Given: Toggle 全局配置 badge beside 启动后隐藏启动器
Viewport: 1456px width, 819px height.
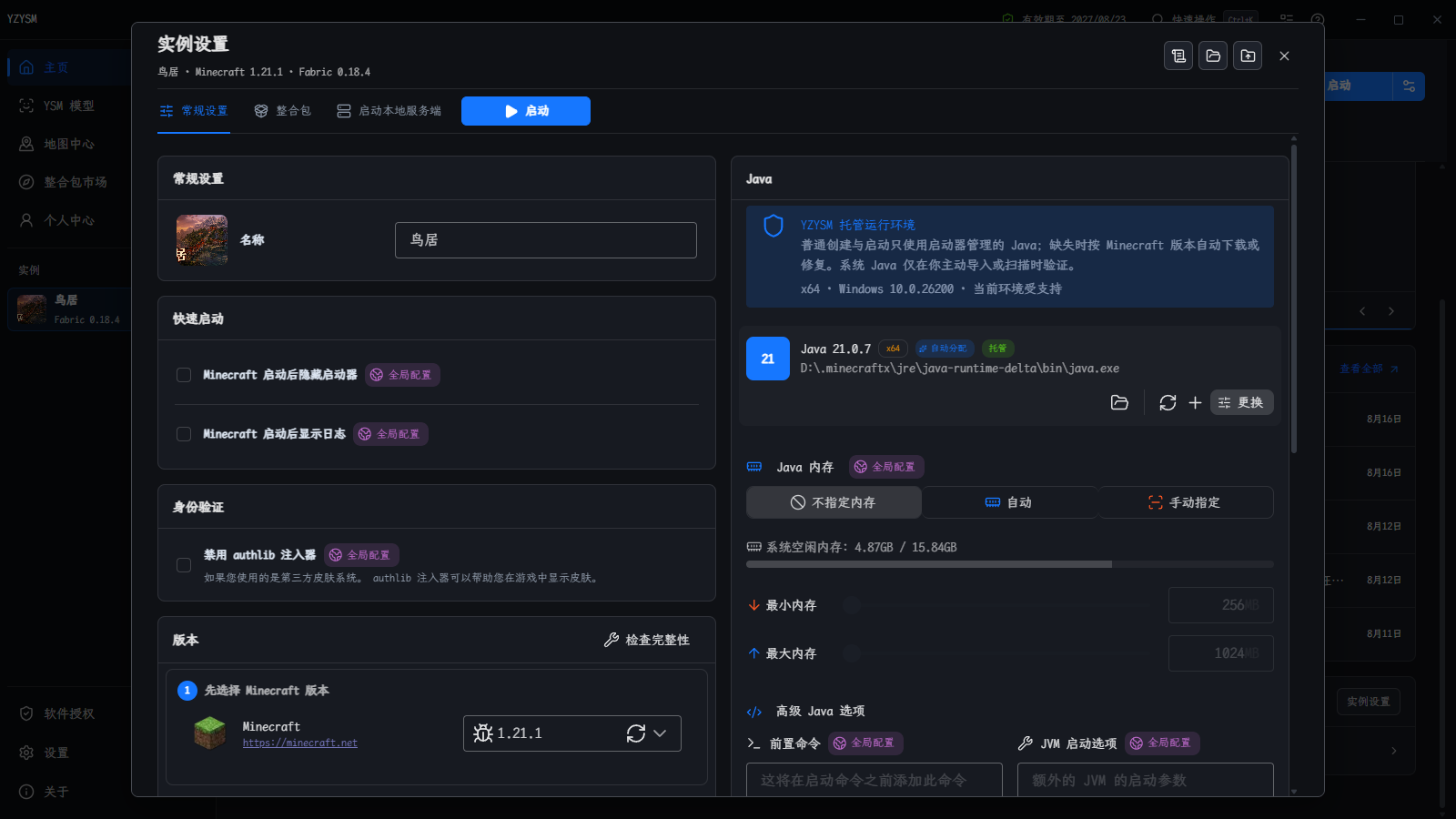Looking at the screenshot, I should pyautogui.click(x=402, y=375).
